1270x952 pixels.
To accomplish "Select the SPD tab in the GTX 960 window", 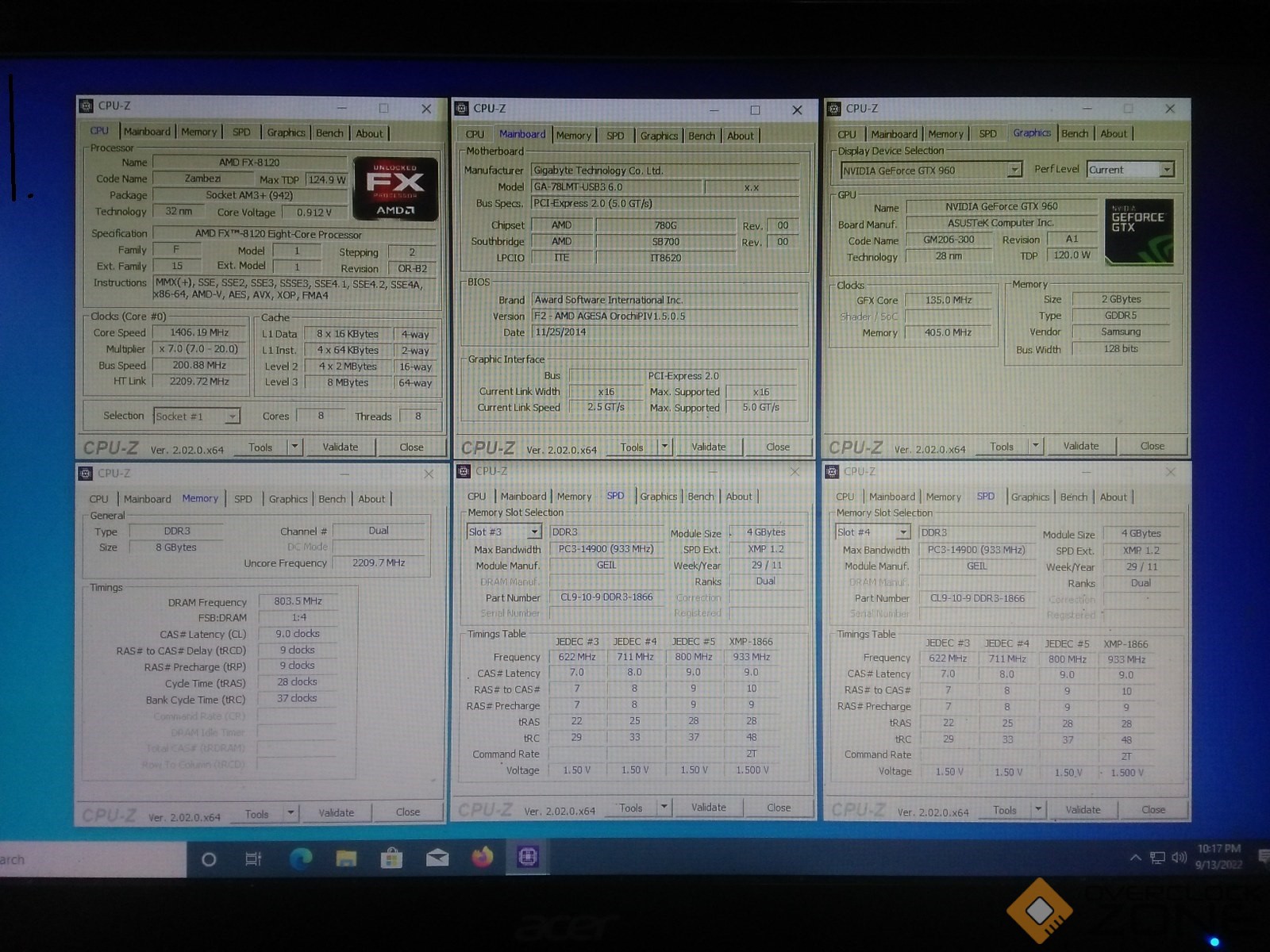I will coord(987,133).
